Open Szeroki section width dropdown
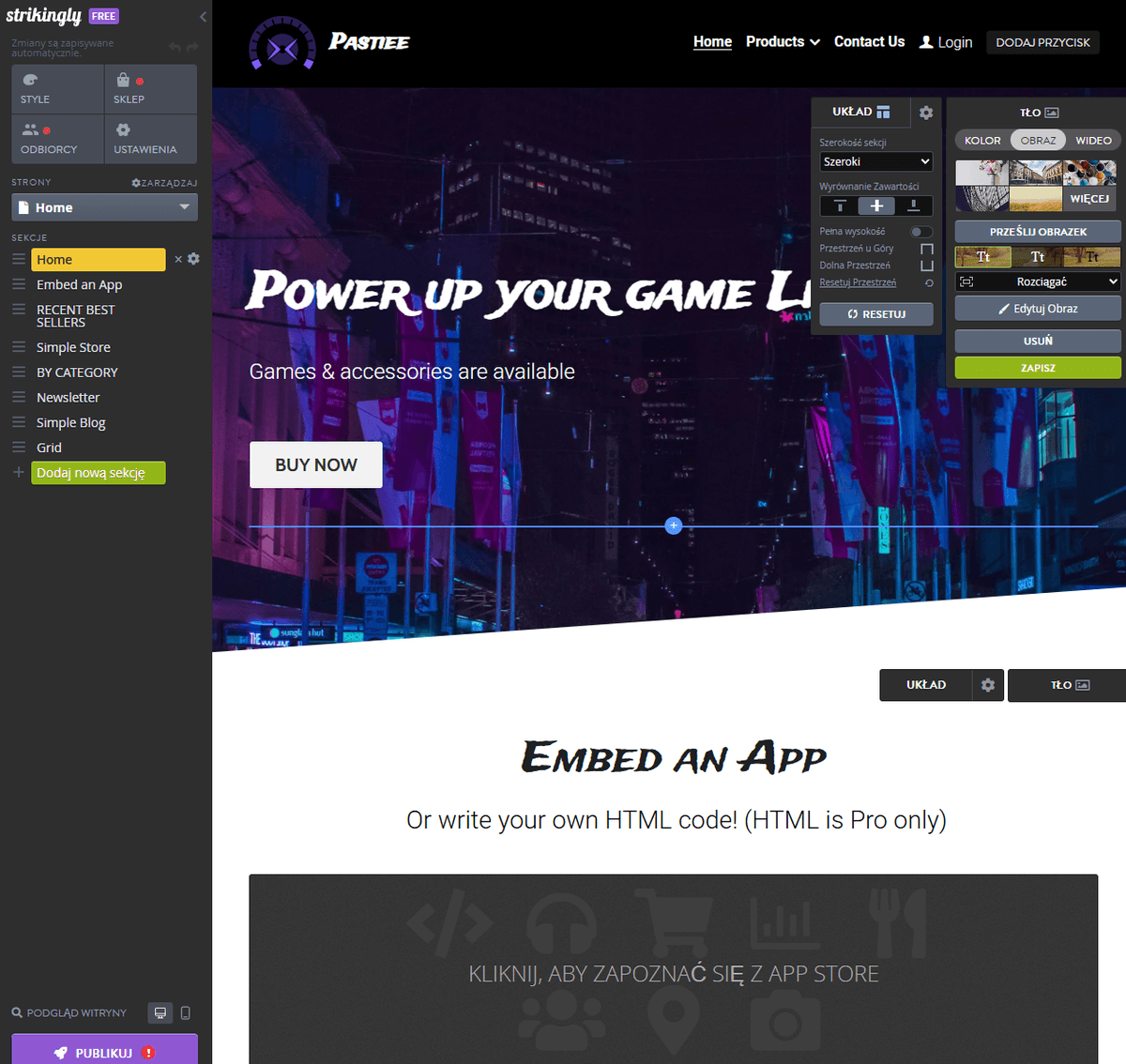Image resolution: width=1126 pixels, height=1064 pixels. 876,161
